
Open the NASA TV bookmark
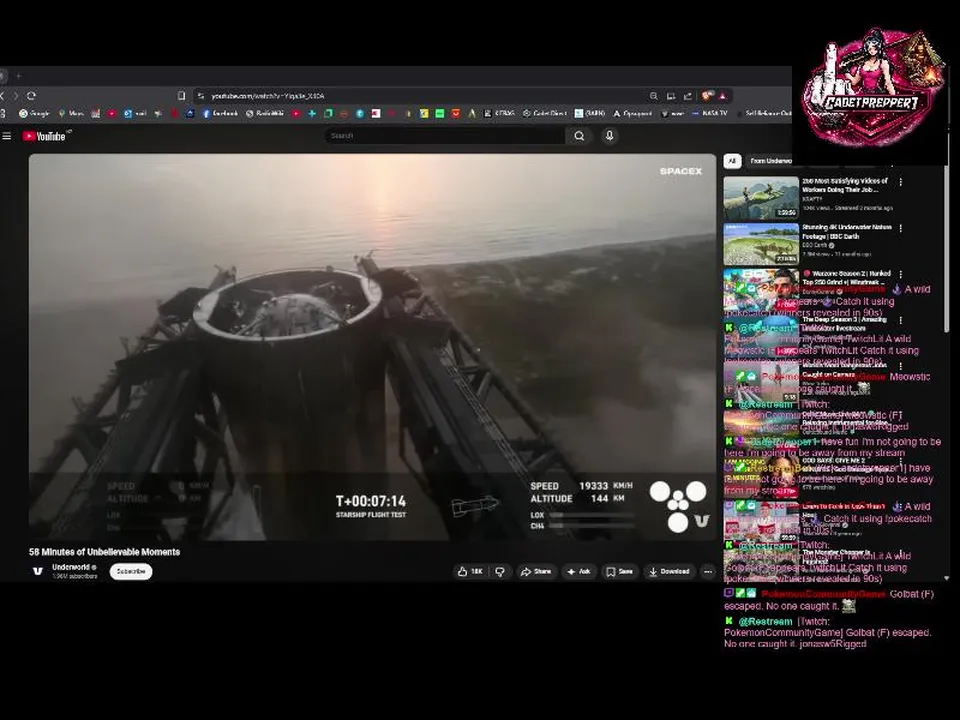tap(710, 113)
